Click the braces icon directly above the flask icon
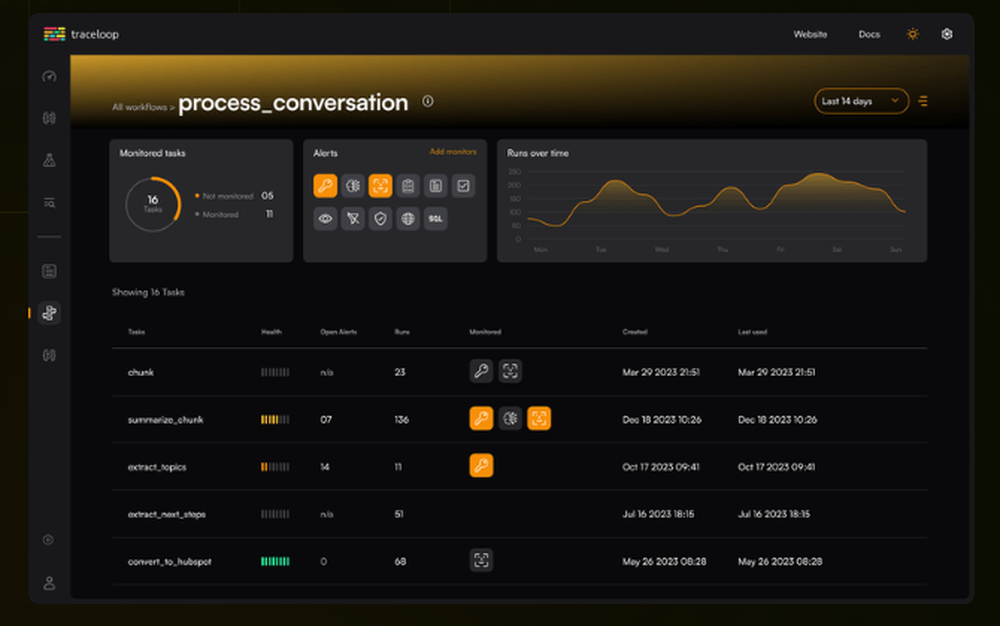1000x626 pixels. [49, 118]
